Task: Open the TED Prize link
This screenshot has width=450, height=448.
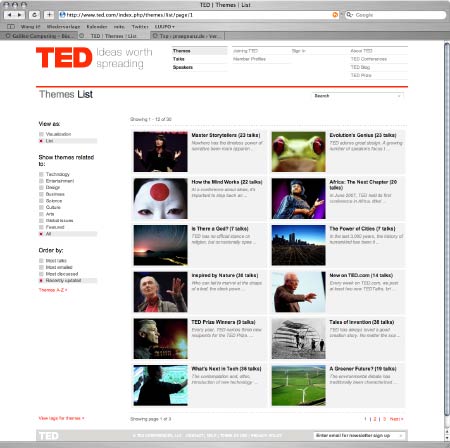Action: [x=361, y=75]
